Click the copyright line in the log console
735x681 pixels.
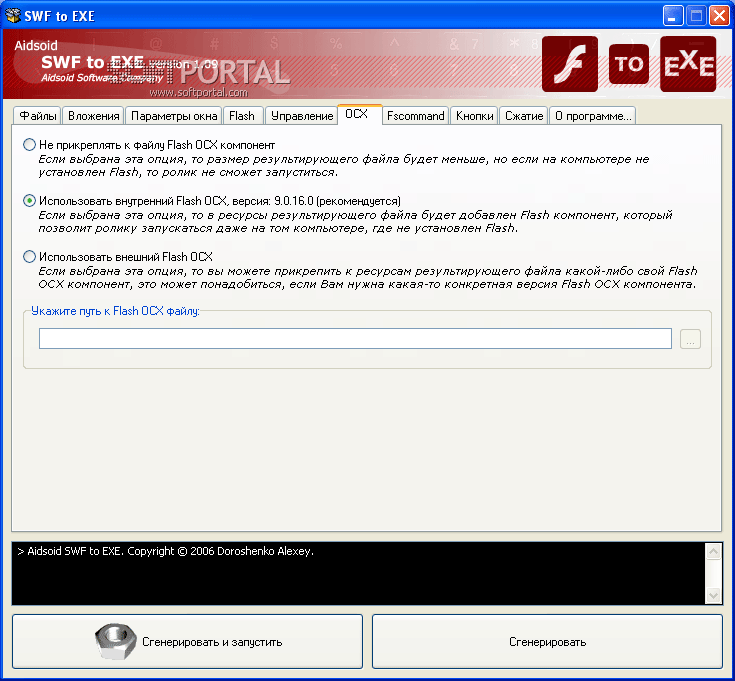165,551
